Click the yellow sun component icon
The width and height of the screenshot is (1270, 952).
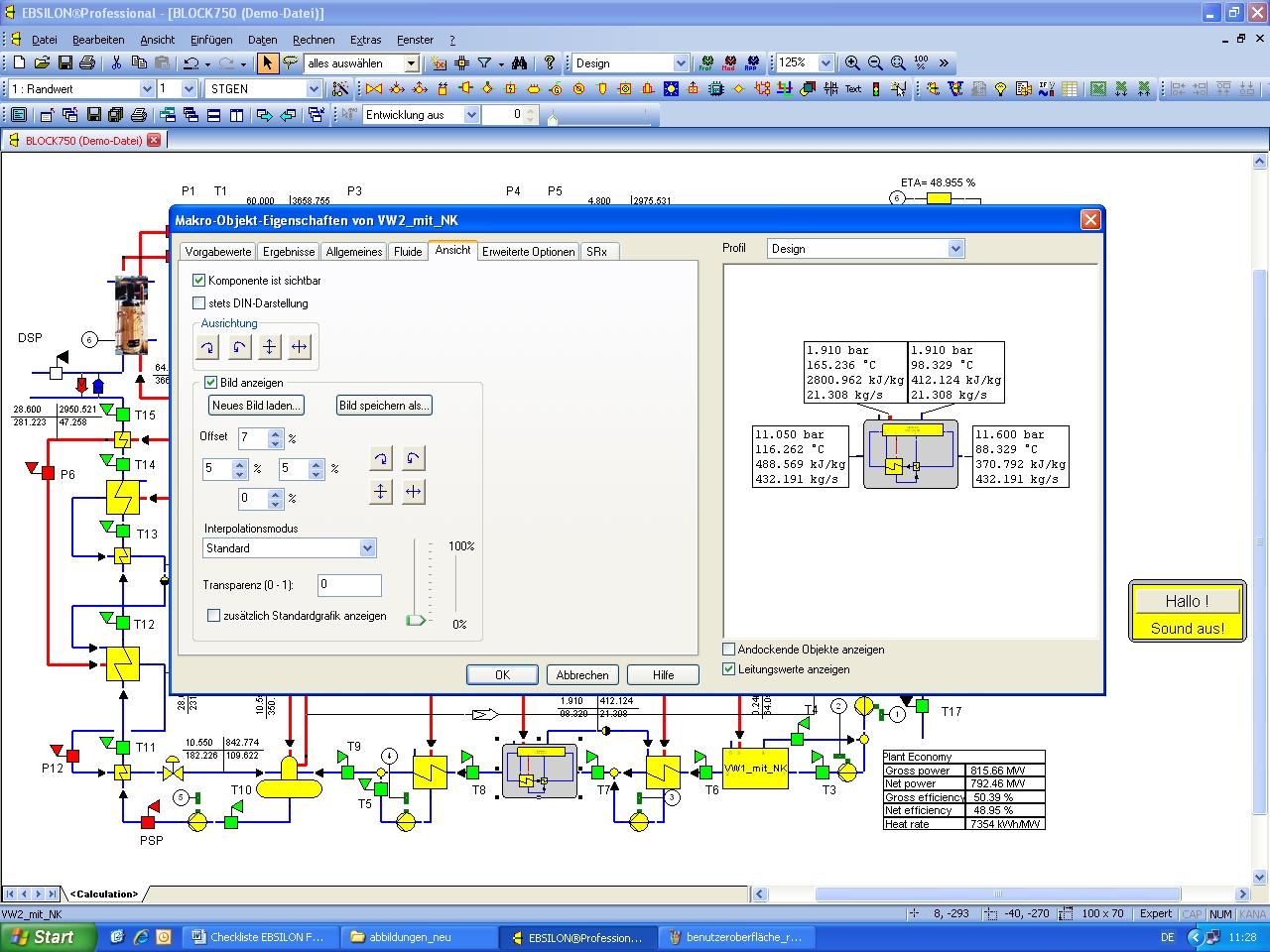coord(671,88)
